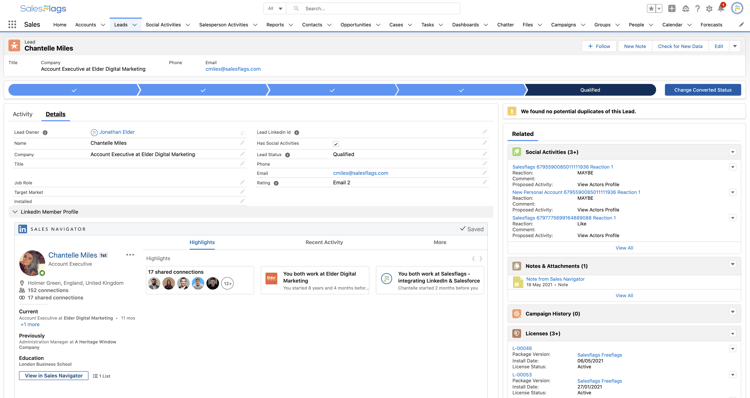Image resolution: width=750 pixels, height=398 pixels.
Task: Click the +1 more link under Current
Action: [x=30, y=324]
